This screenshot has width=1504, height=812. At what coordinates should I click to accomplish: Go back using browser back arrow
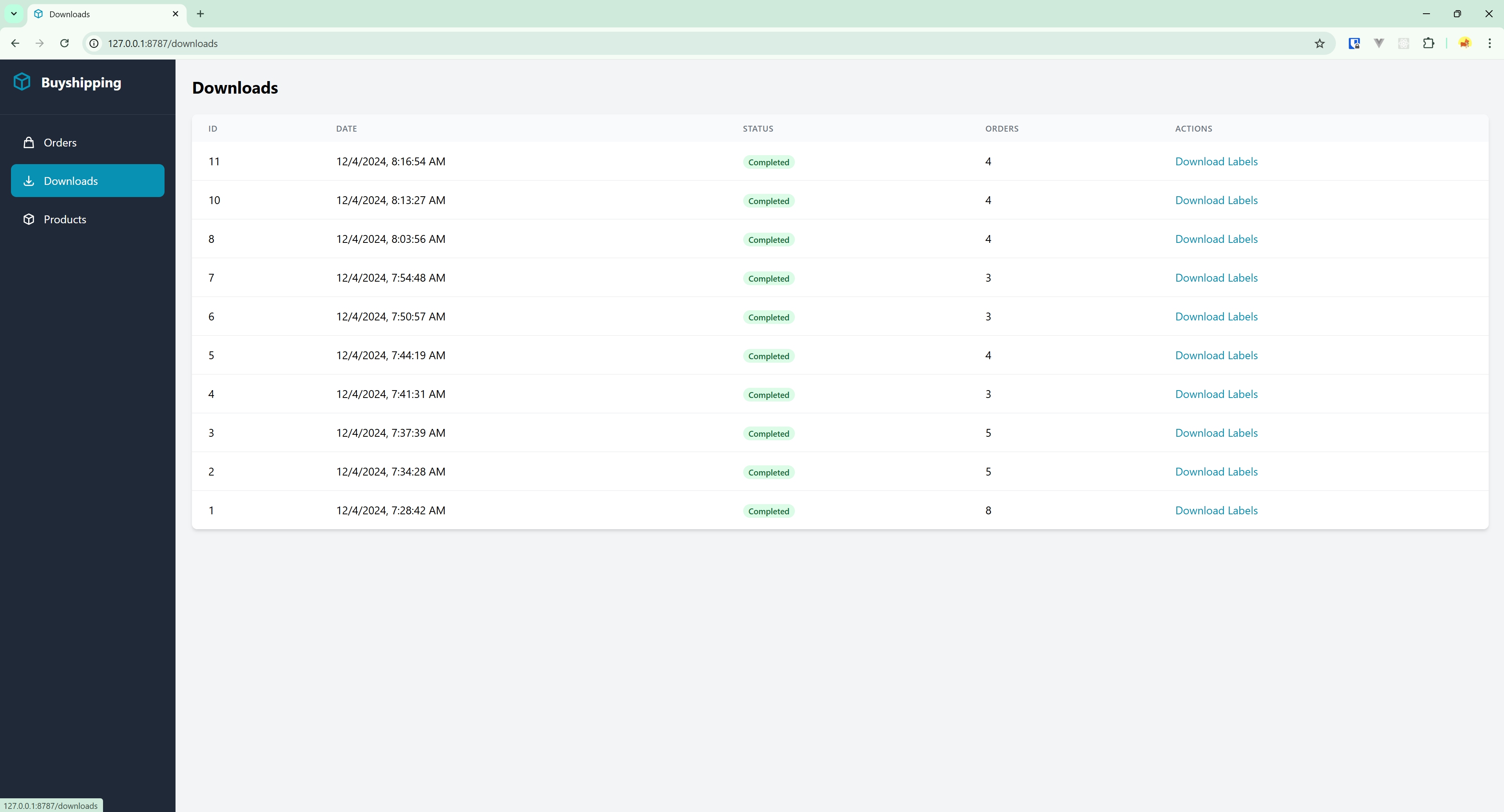click(15, 43)
